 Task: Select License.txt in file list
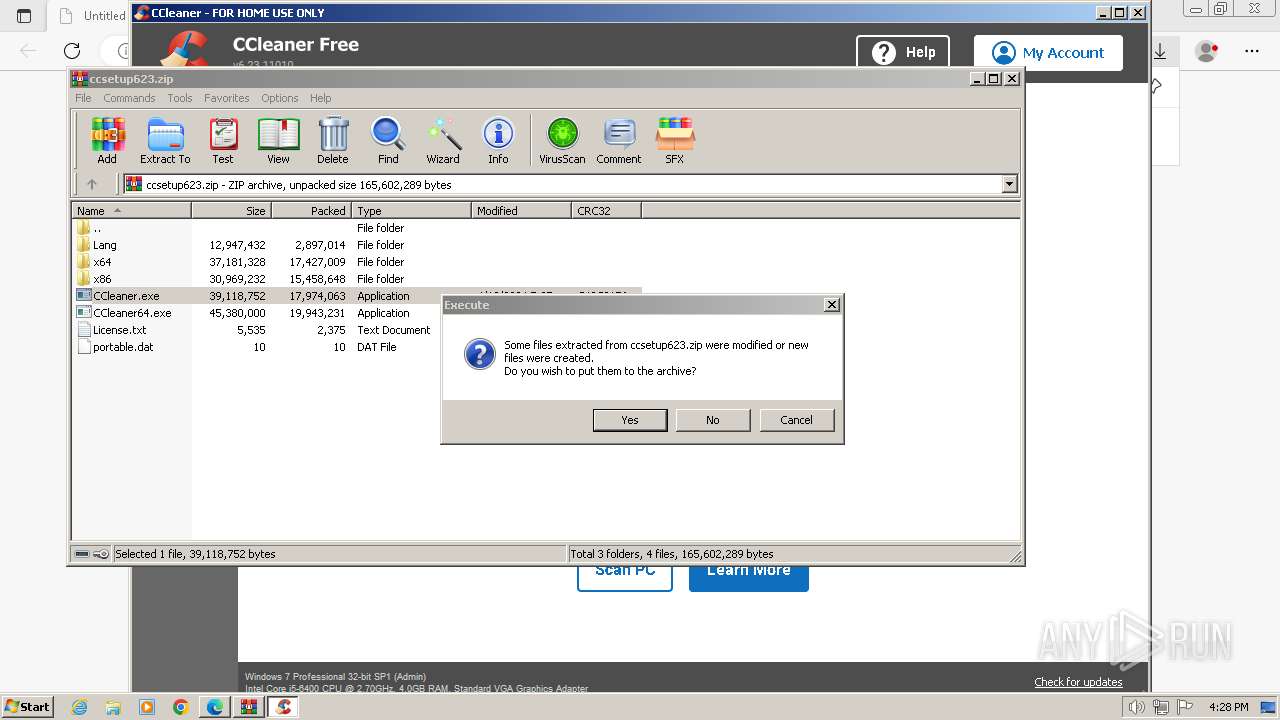pyautogui.click(x=119, y=330)
